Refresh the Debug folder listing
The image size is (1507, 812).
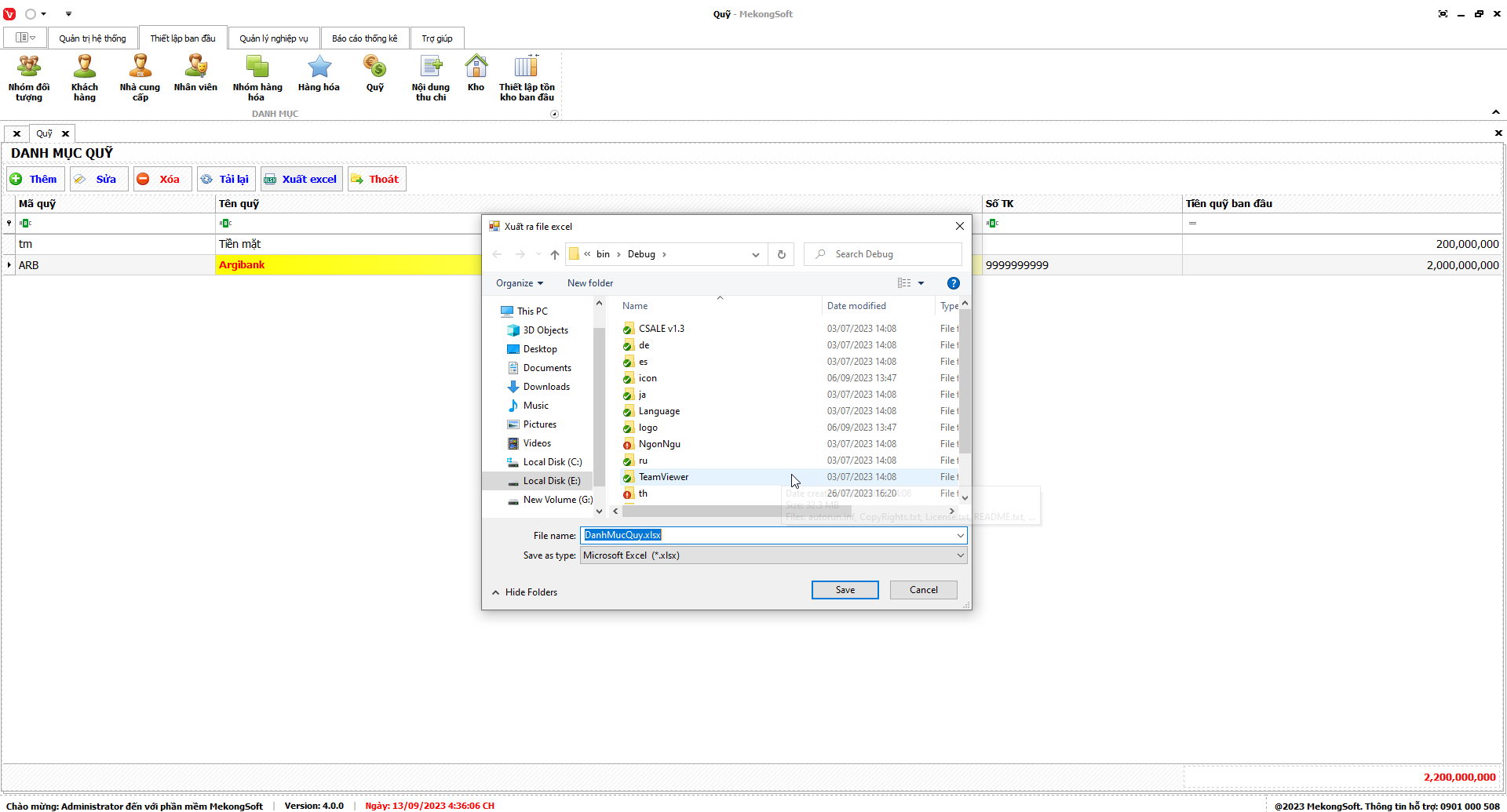pos(782,254)
